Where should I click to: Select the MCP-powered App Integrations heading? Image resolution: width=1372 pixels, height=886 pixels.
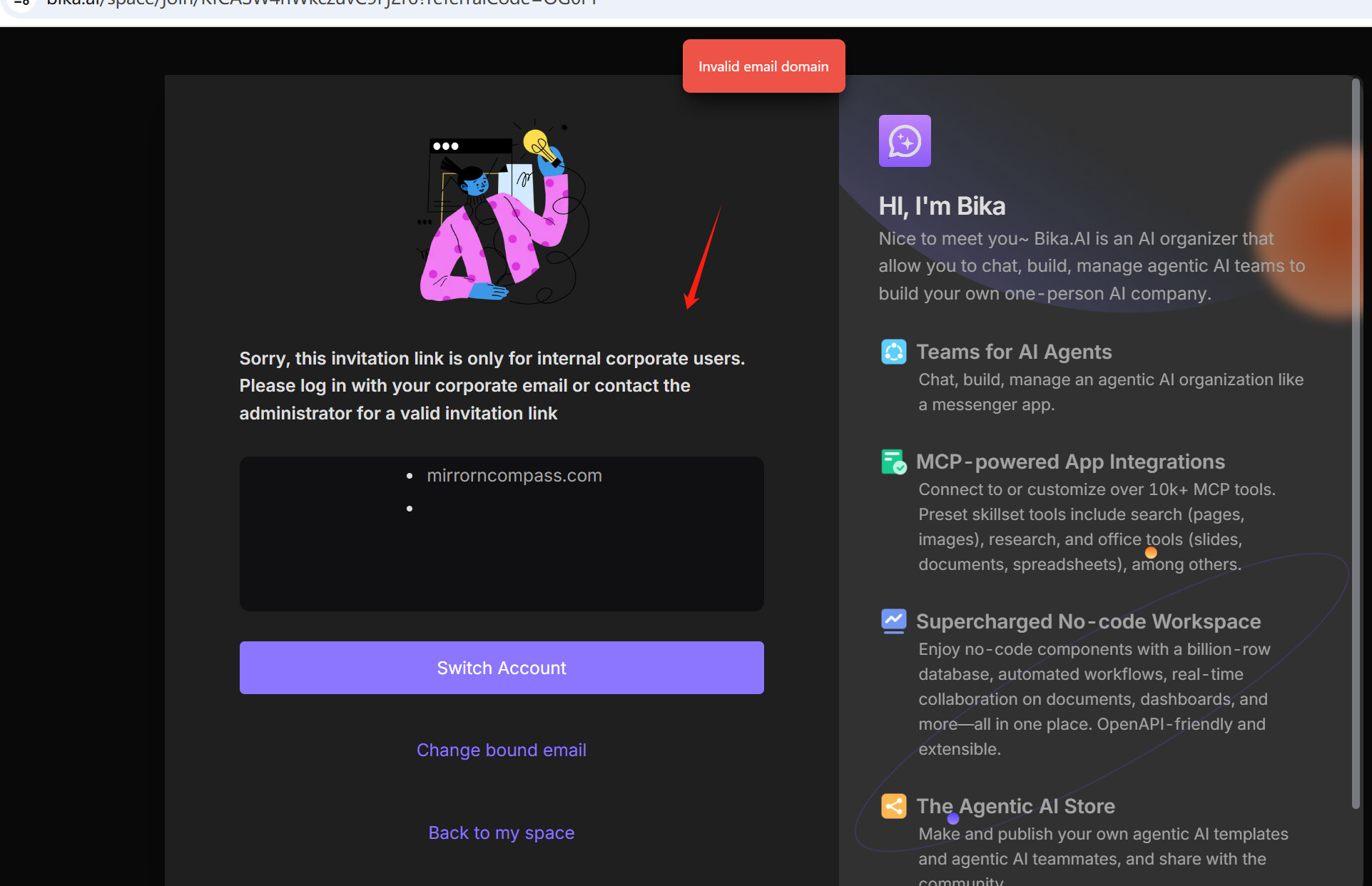click(x=1069, y=462)
